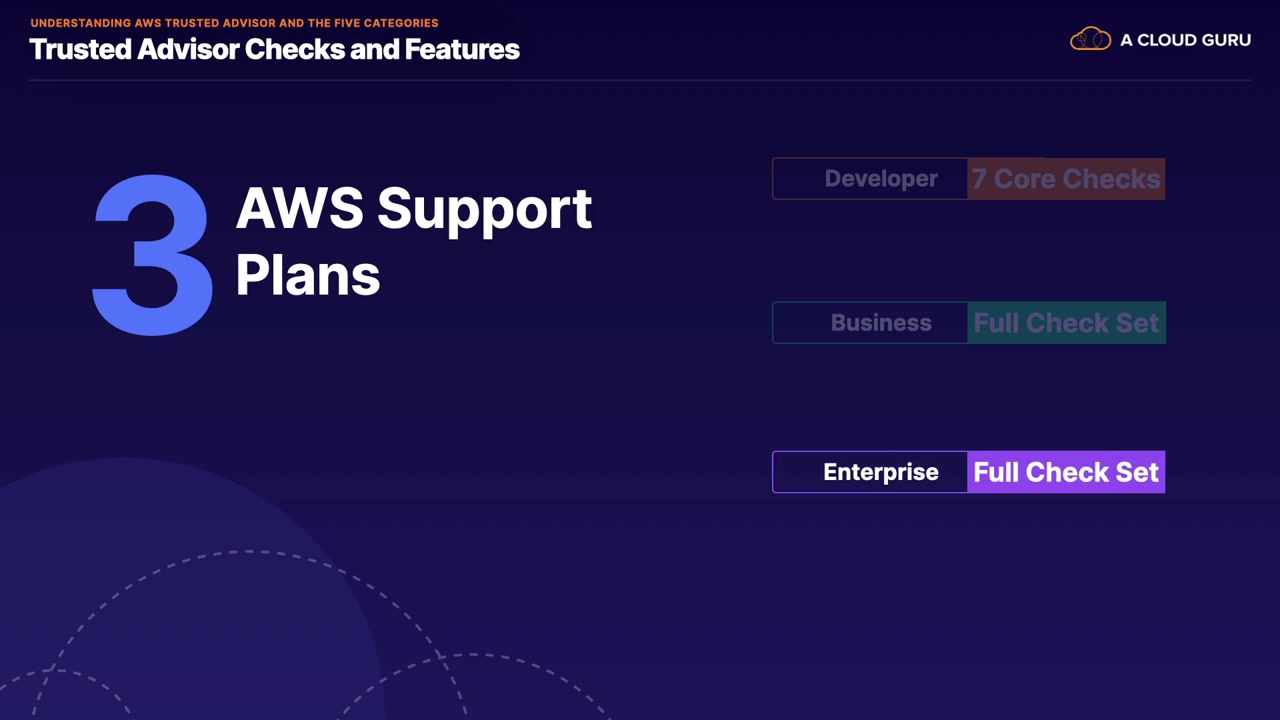The width and height of the screenshot is (1280, 720).
Task: Click the Enterprise 'Full Check Set' box
Action: [x=1066, y=472]
